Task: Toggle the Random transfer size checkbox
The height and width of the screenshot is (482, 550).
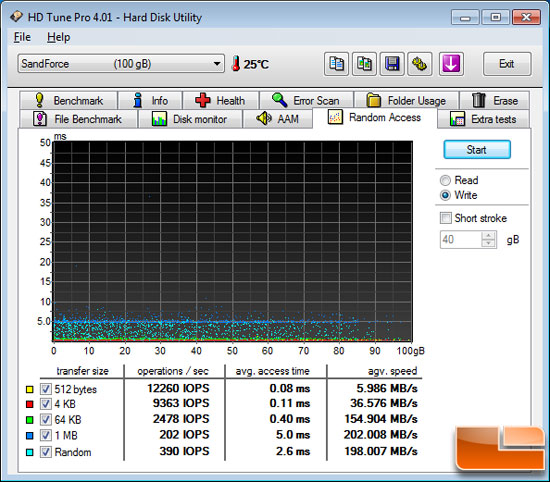Action: [45, 452]
